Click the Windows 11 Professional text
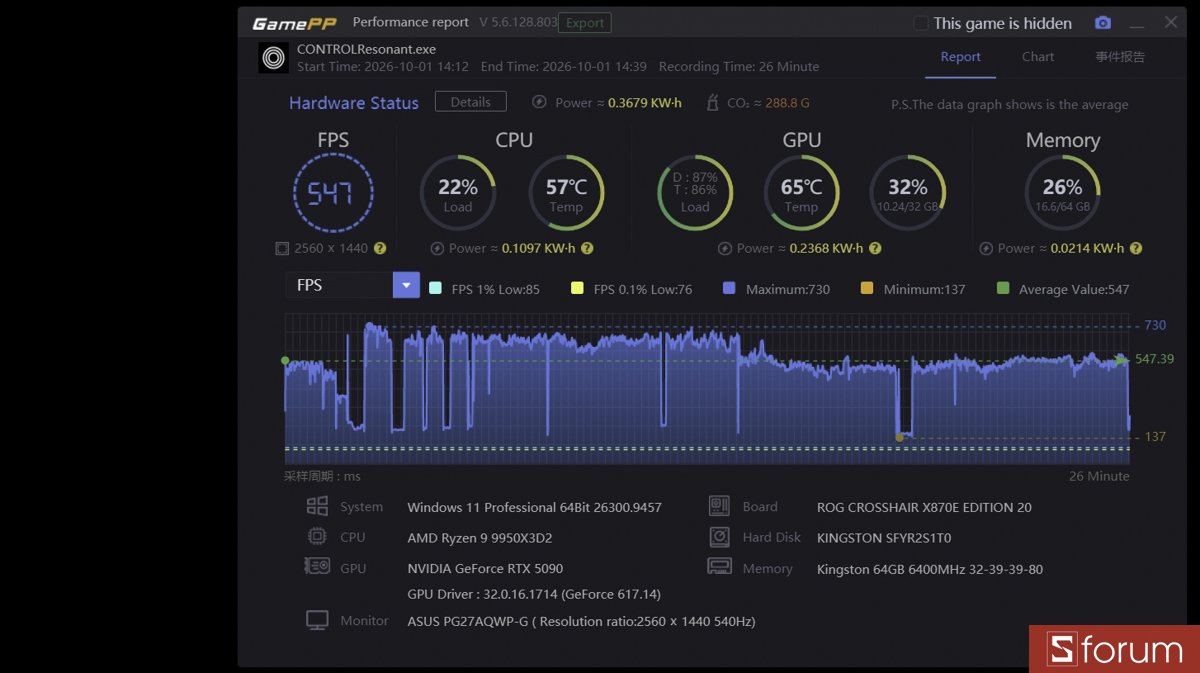The width and height of the screenshot is (1200, 673). pos(534,507)
